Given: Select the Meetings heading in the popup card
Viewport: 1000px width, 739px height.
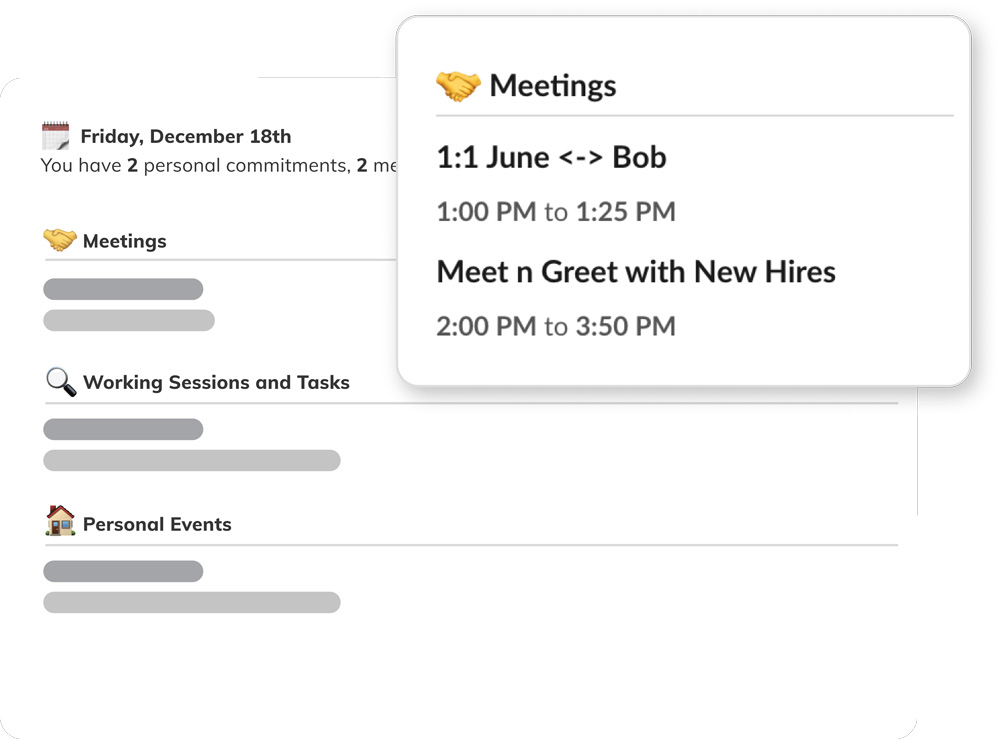Looking at the screenshot, I should 552,86.
